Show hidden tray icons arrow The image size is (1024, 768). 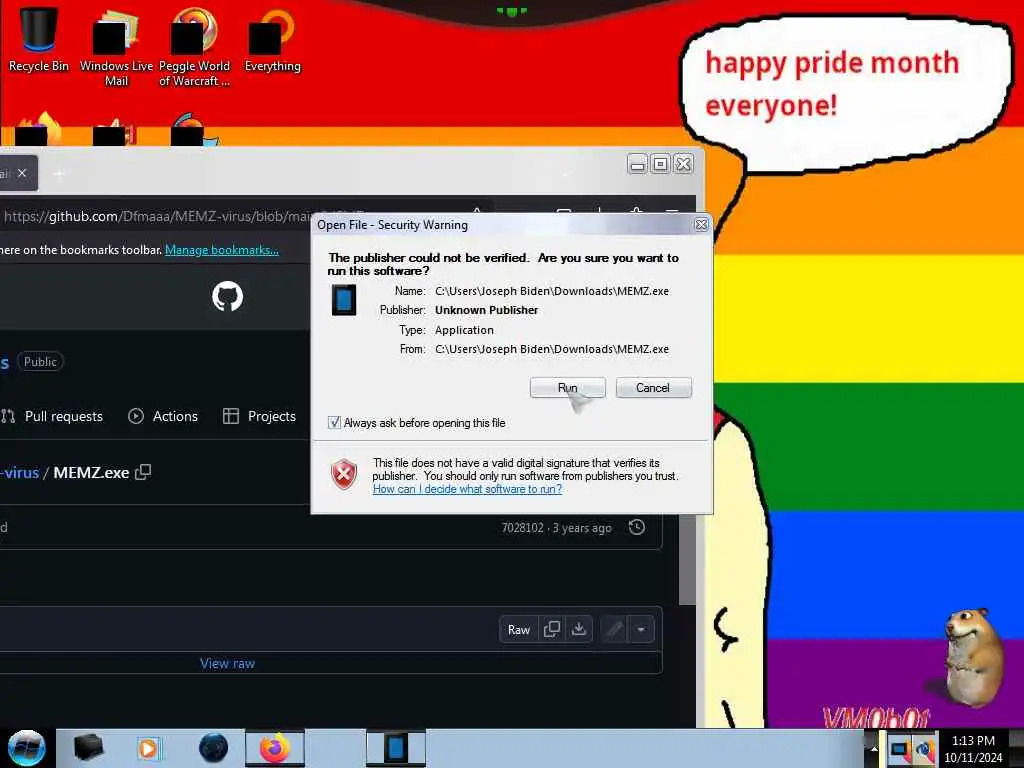(x=874, y=748)
